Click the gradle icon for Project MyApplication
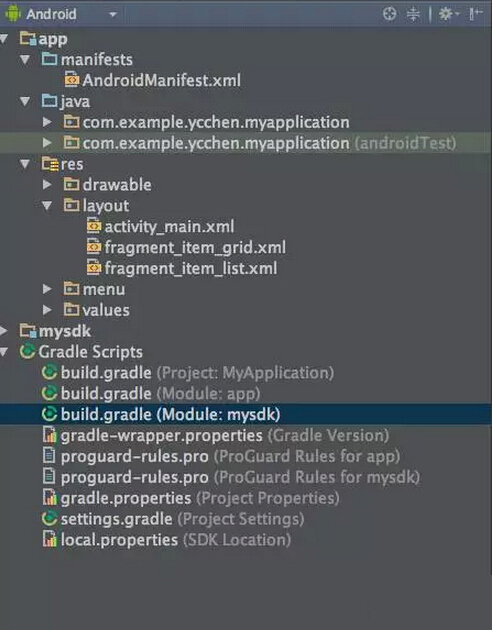This screenshot has width=492, height=630. tap(49, 372)
